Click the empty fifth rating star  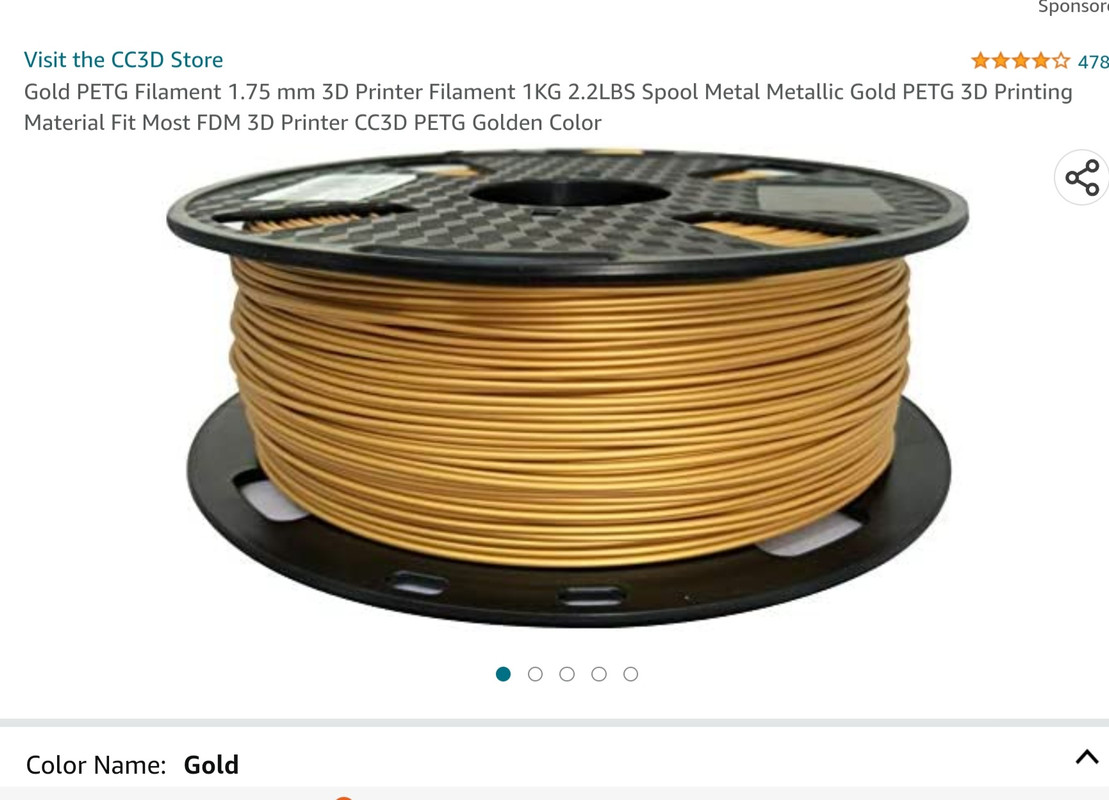coord(1060,61)
